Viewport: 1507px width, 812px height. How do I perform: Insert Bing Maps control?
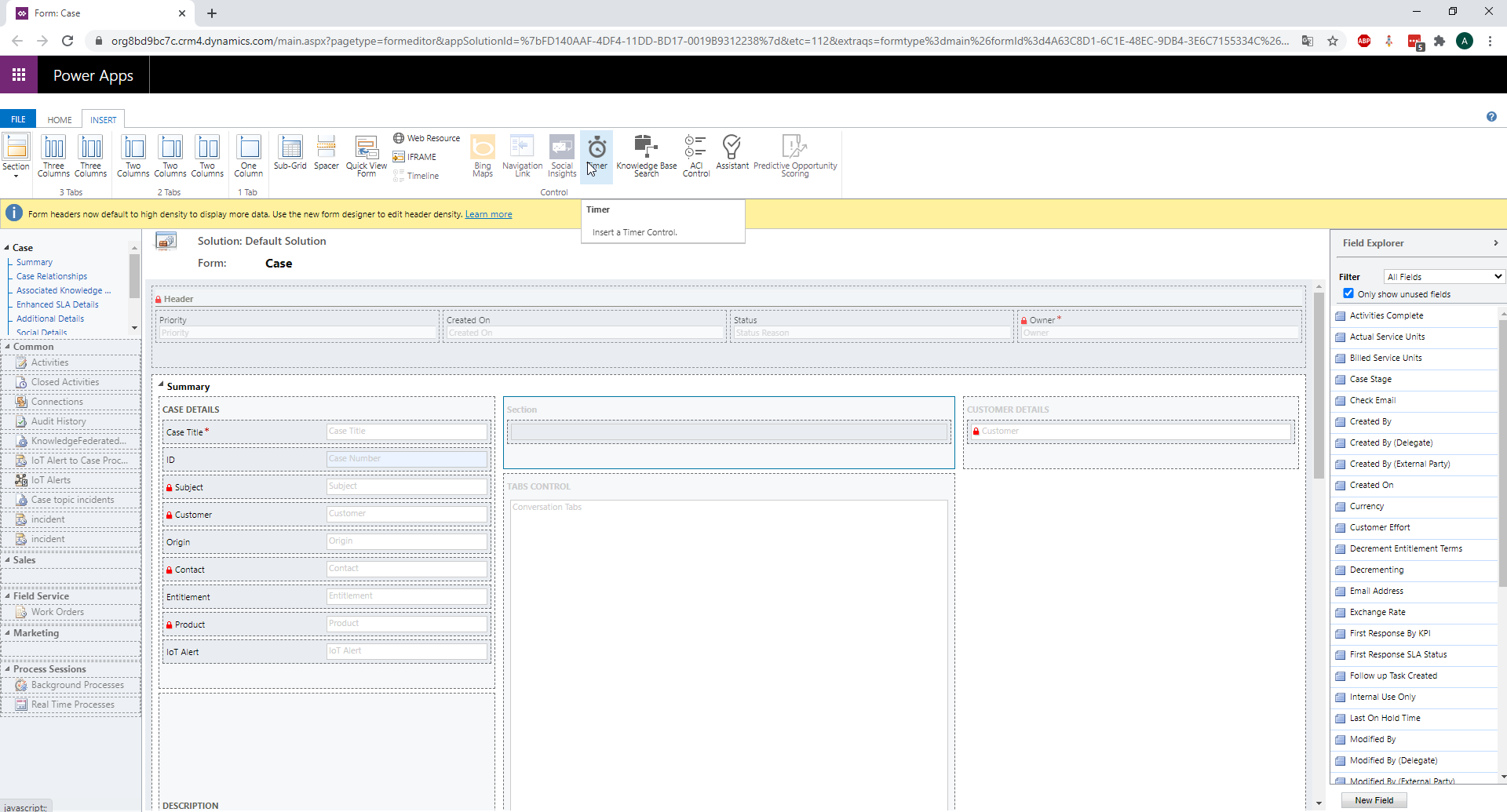point(483,155)
